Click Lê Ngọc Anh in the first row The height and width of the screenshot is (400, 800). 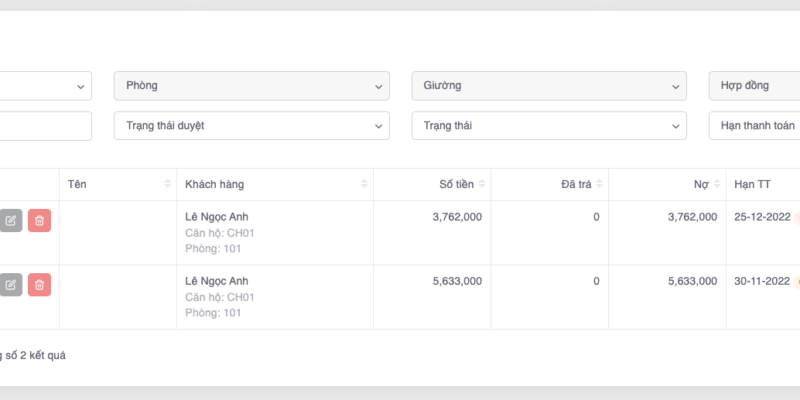pos(217,216)
